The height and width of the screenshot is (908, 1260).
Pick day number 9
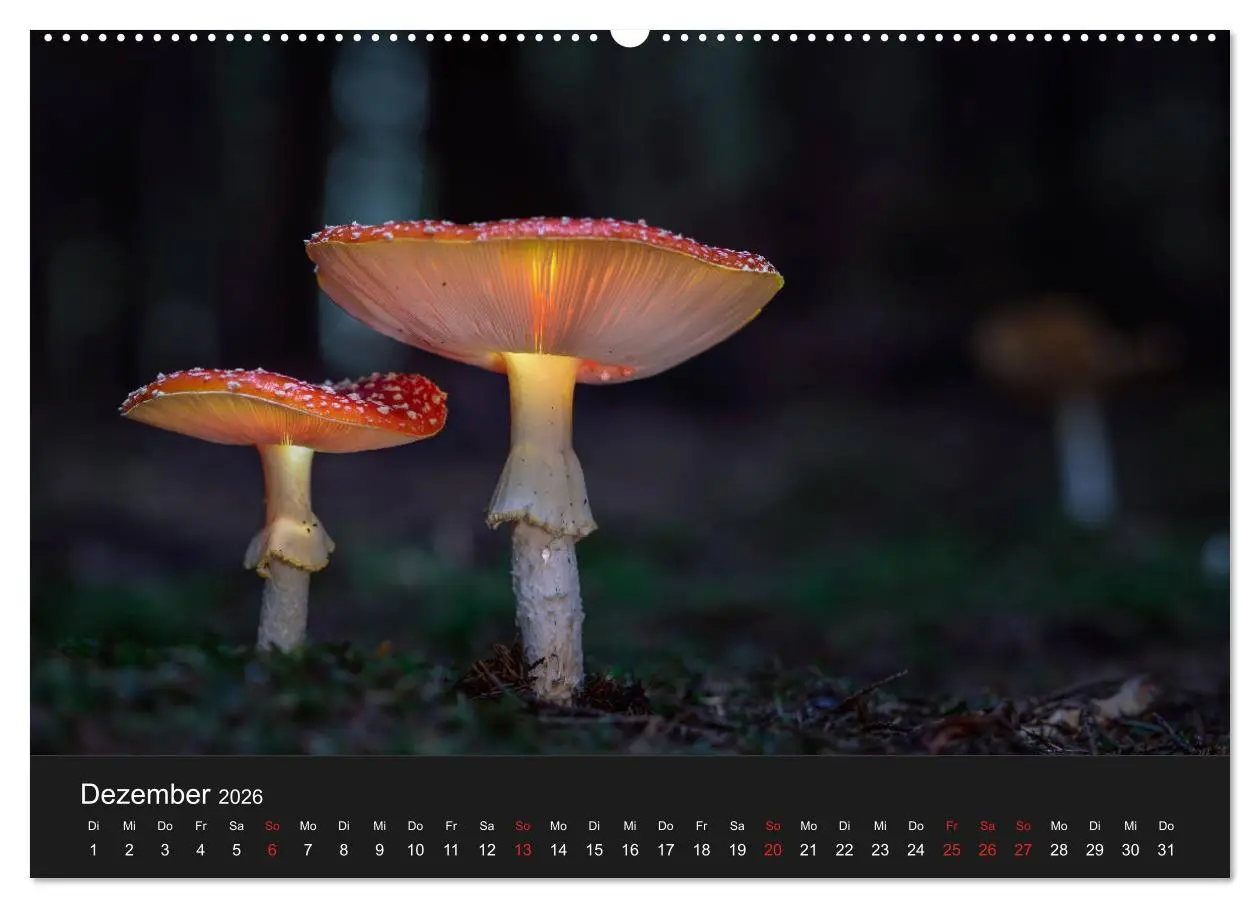point(379,850)
